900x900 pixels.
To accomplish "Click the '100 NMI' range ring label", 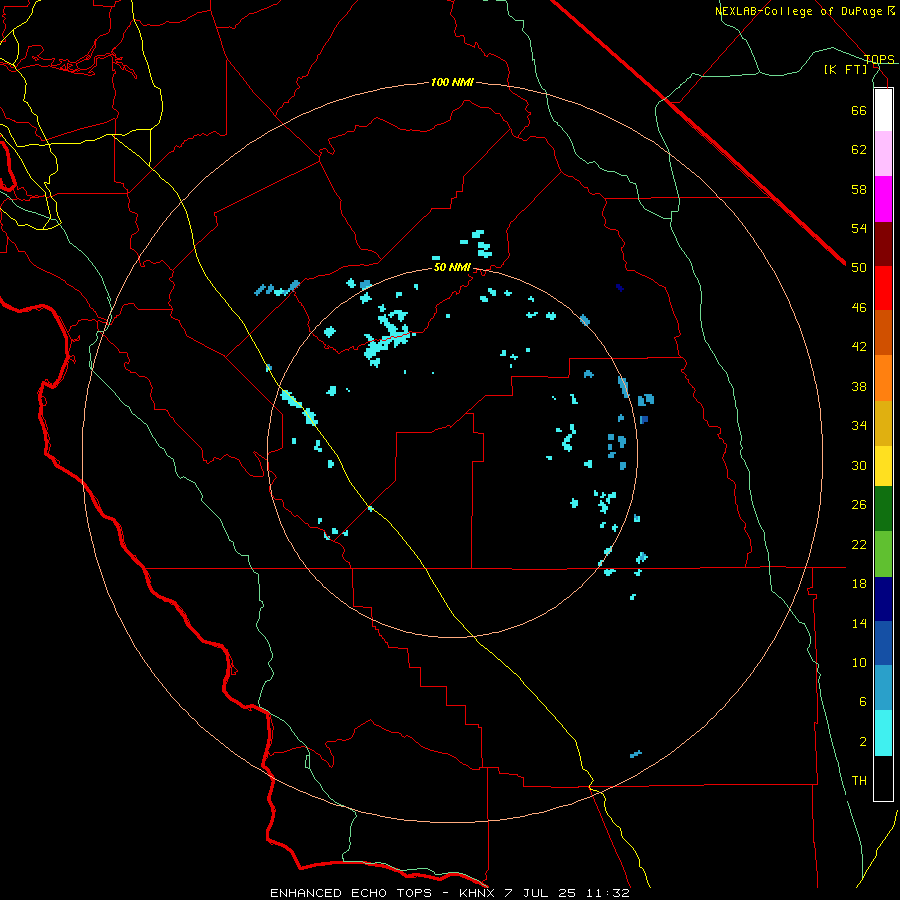I will [452, 83].
